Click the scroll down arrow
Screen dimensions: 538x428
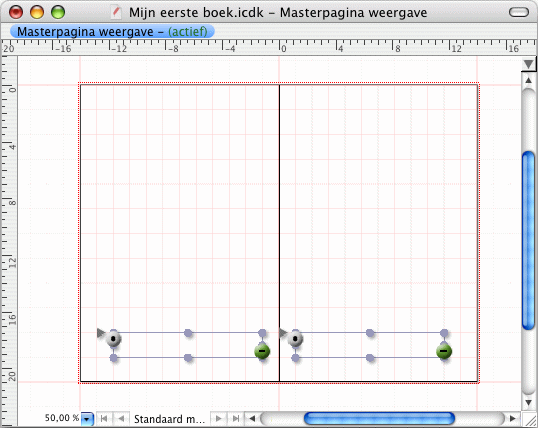tap(528, 403)
